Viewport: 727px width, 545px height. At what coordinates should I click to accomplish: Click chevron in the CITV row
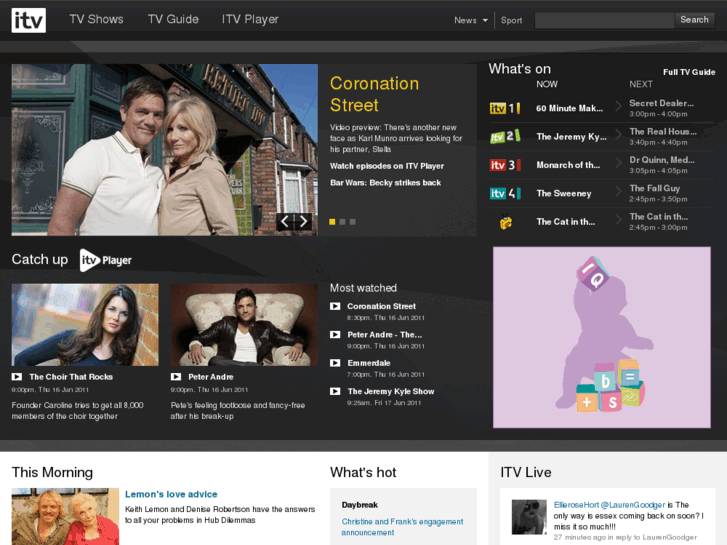point(618,219)
